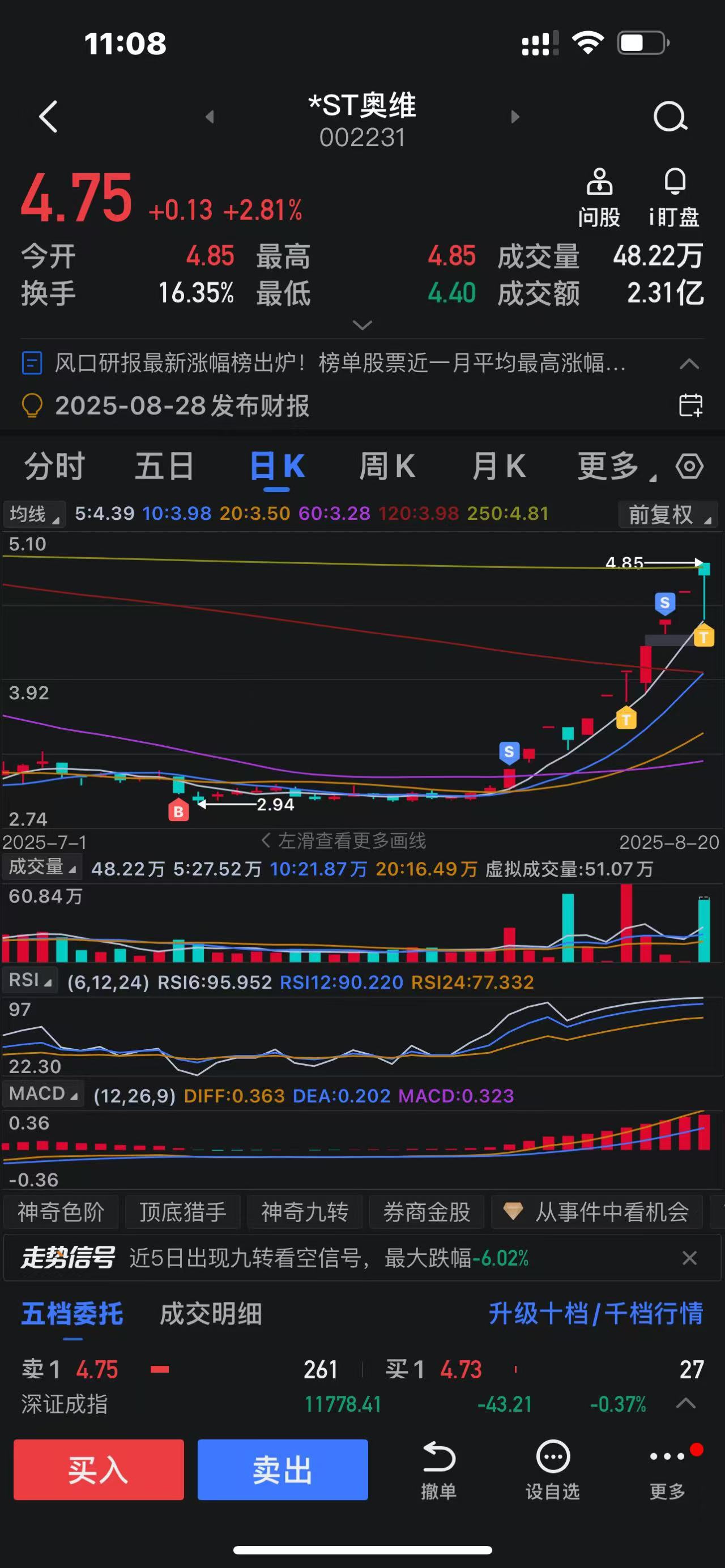725x1568 pixels.
Task: Open the 均线 indicator dropdown
Action: click(x=34, y=514)
